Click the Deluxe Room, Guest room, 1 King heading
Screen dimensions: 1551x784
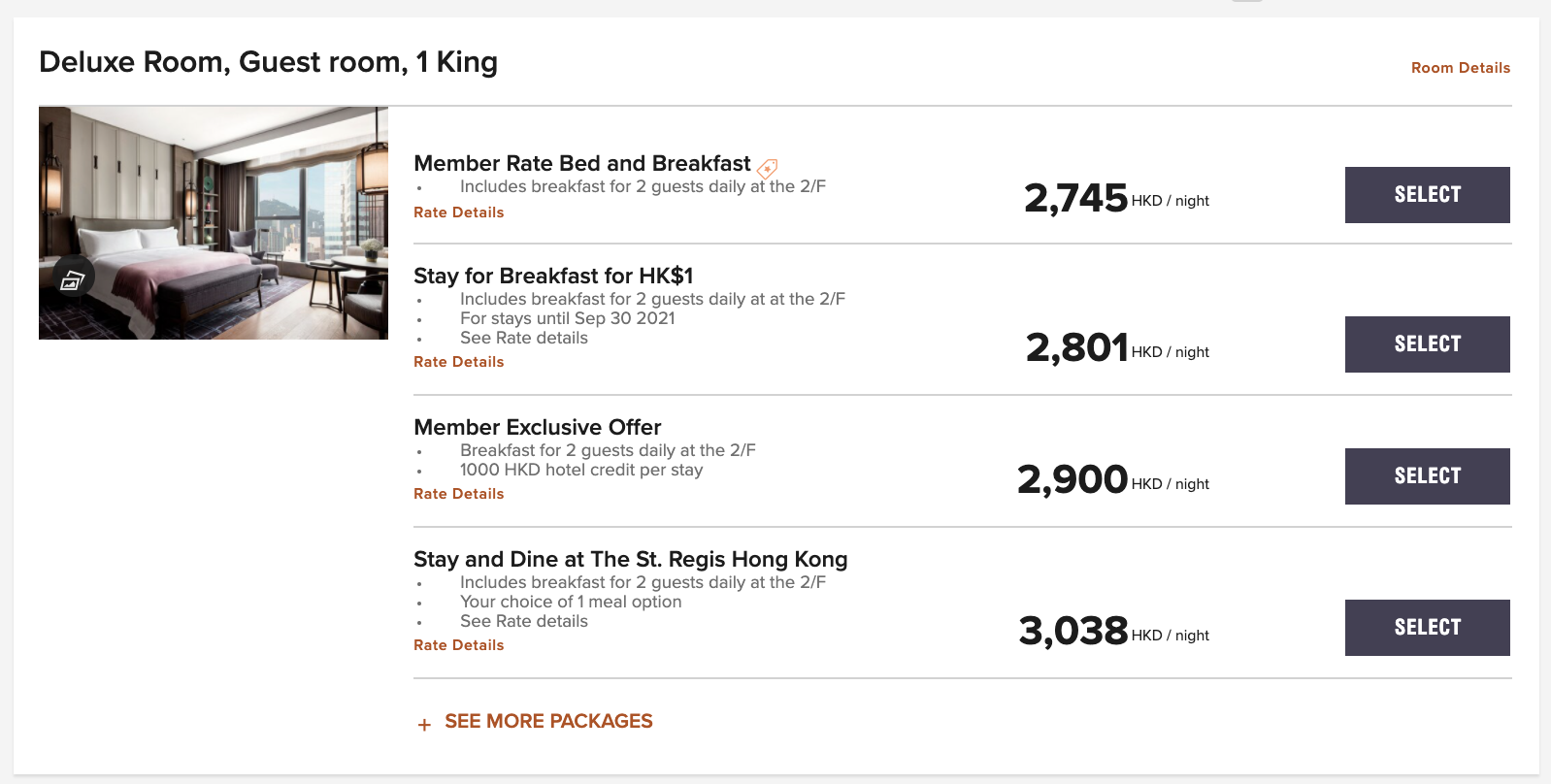(x=268, y=62)
